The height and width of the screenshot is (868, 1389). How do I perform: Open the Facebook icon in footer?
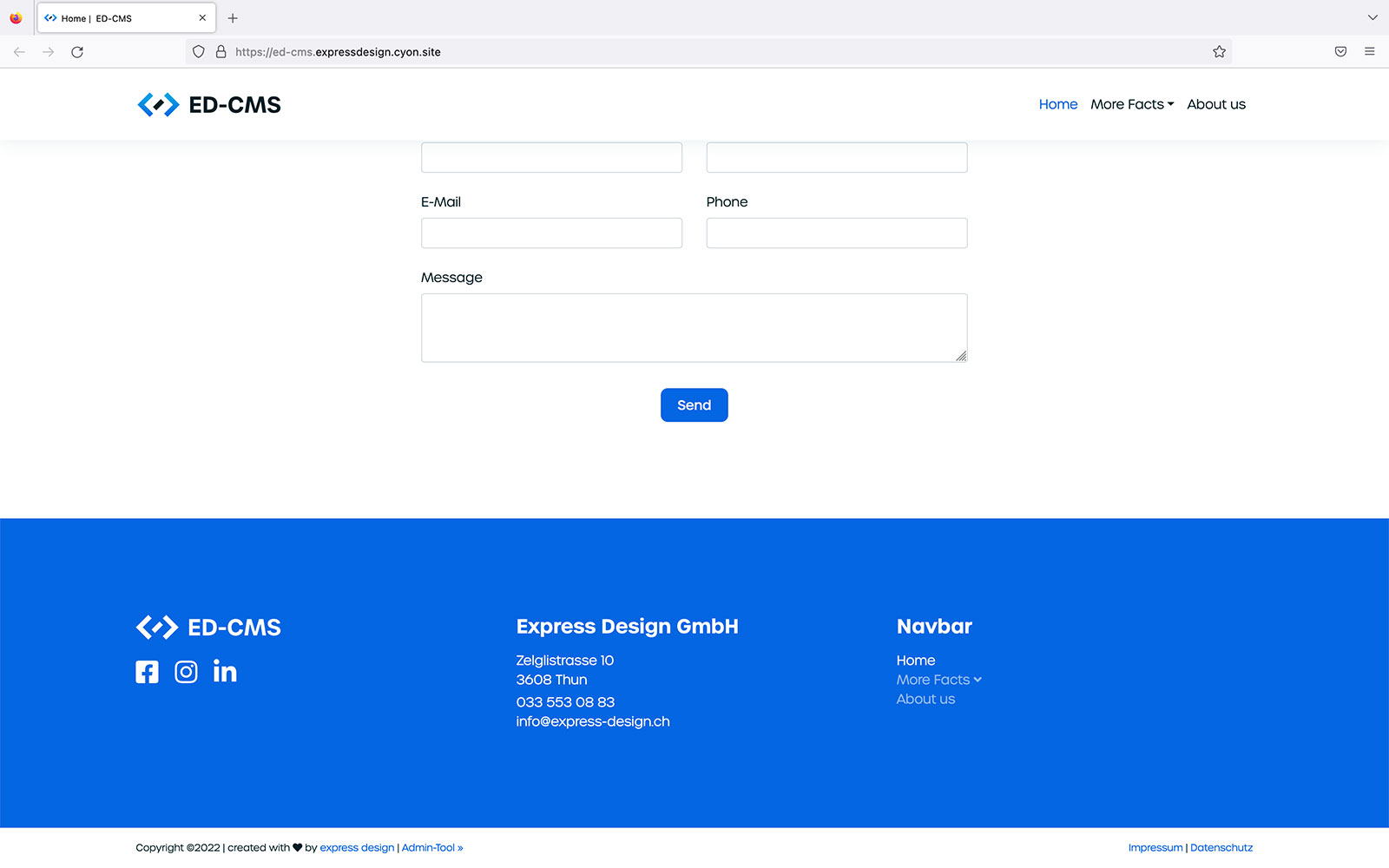coord(147,672)
